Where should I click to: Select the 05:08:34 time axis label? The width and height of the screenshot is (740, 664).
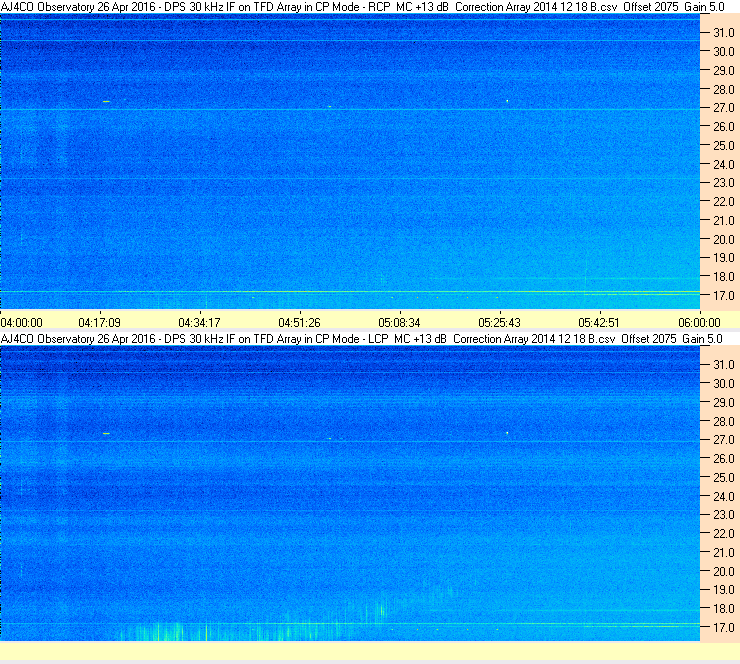point(399,323)
